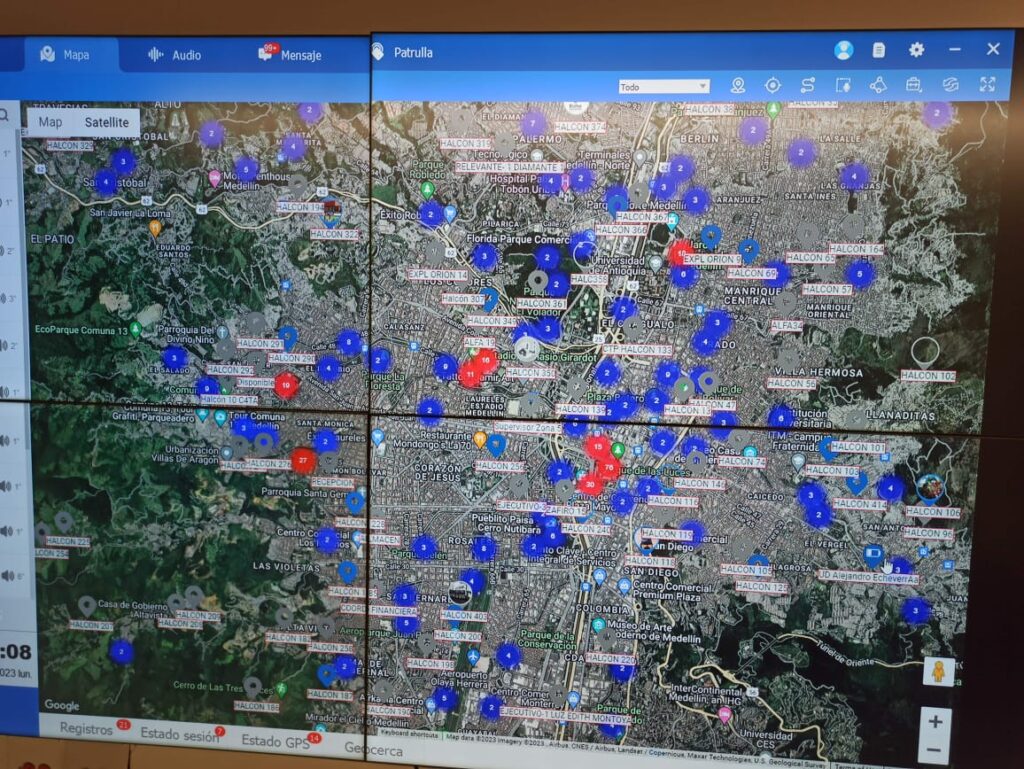Click the crosshair target icon in the toolbar
Image resolution: width=1024 pixels, height=769 pixels.
coord(773,86)
